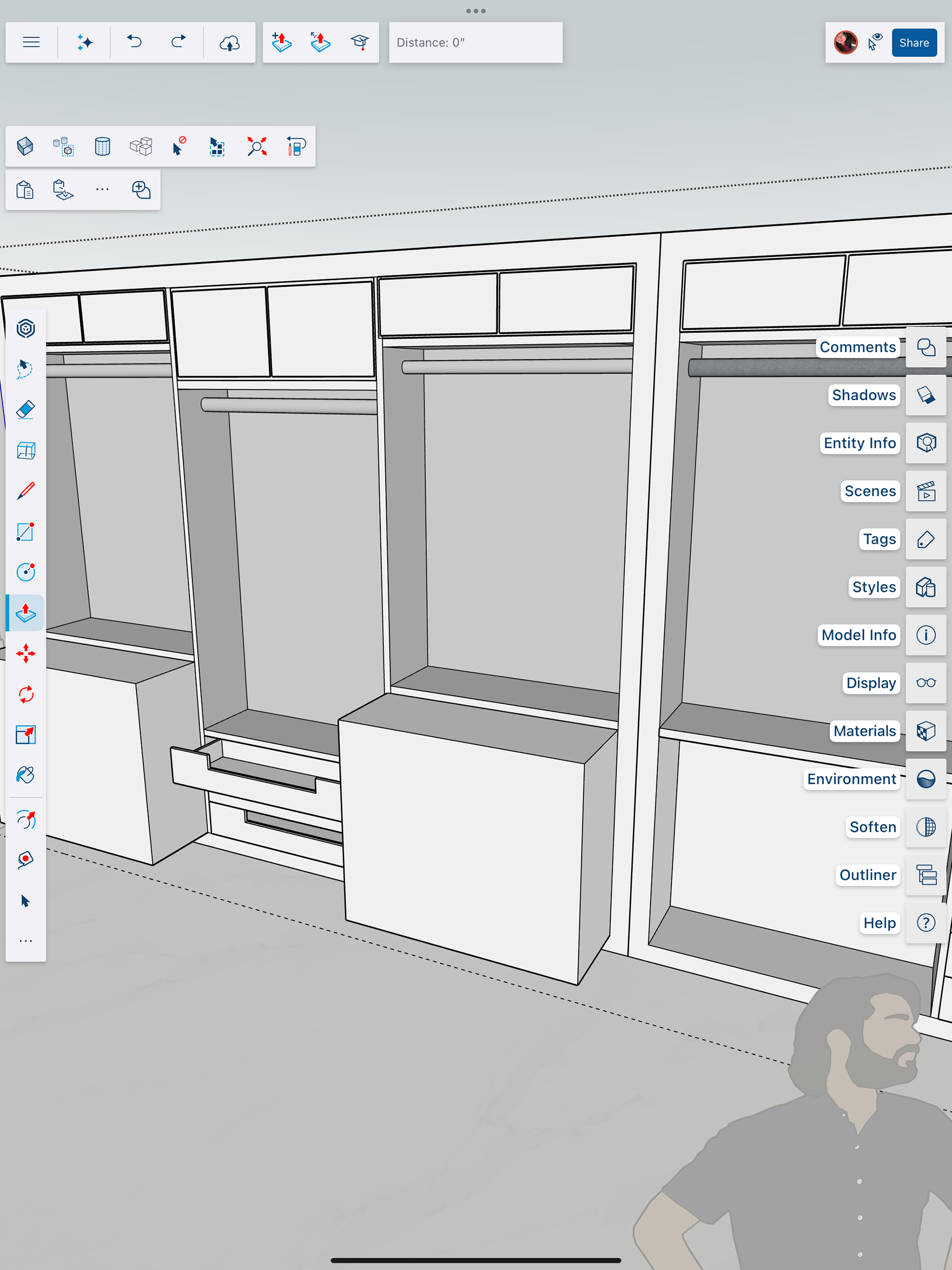The width and height of the screenshot is (952, 1270).
Task: Select the Eraser tool
Action: point(25,410)
